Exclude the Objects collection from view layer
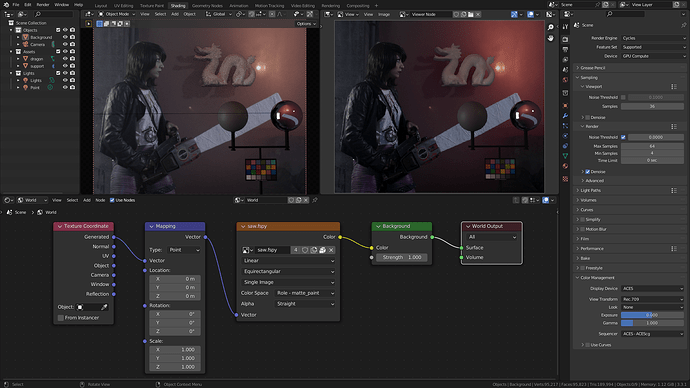690x388 pixels. [x=58, y=30]
